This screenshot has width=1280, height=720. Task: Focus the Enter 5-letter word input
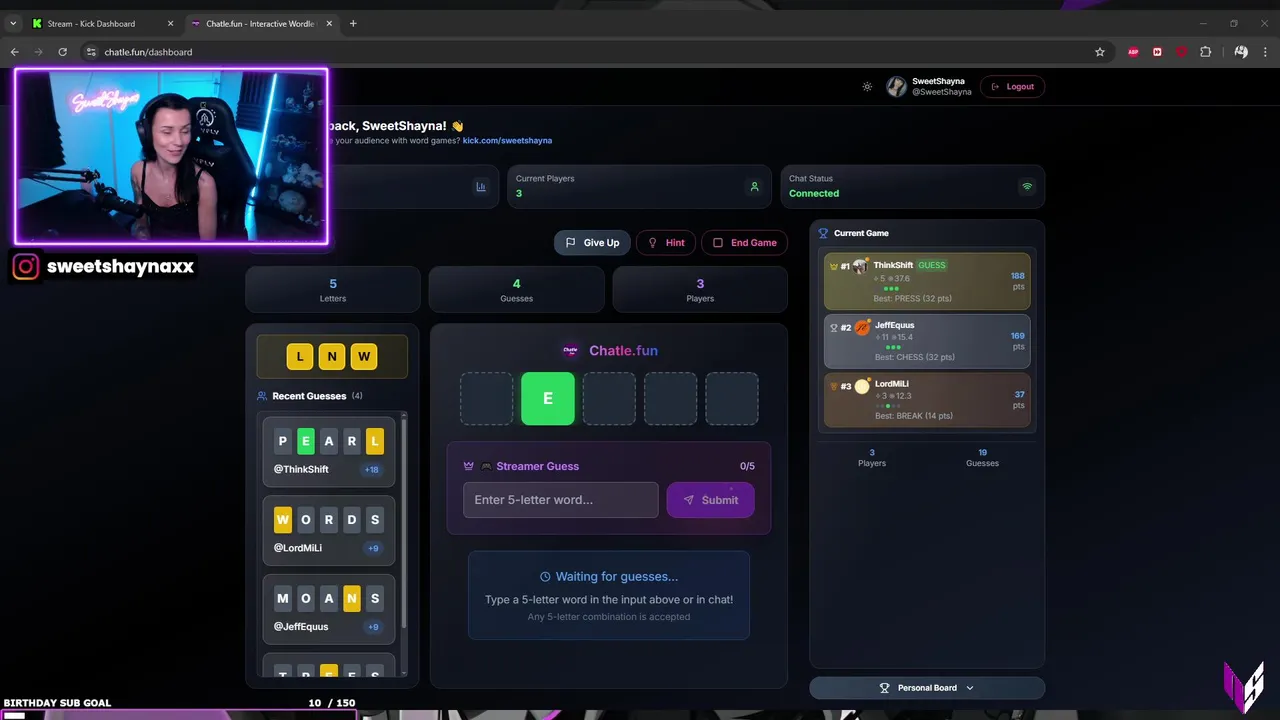pyautogui.click(x=561, y=500)
